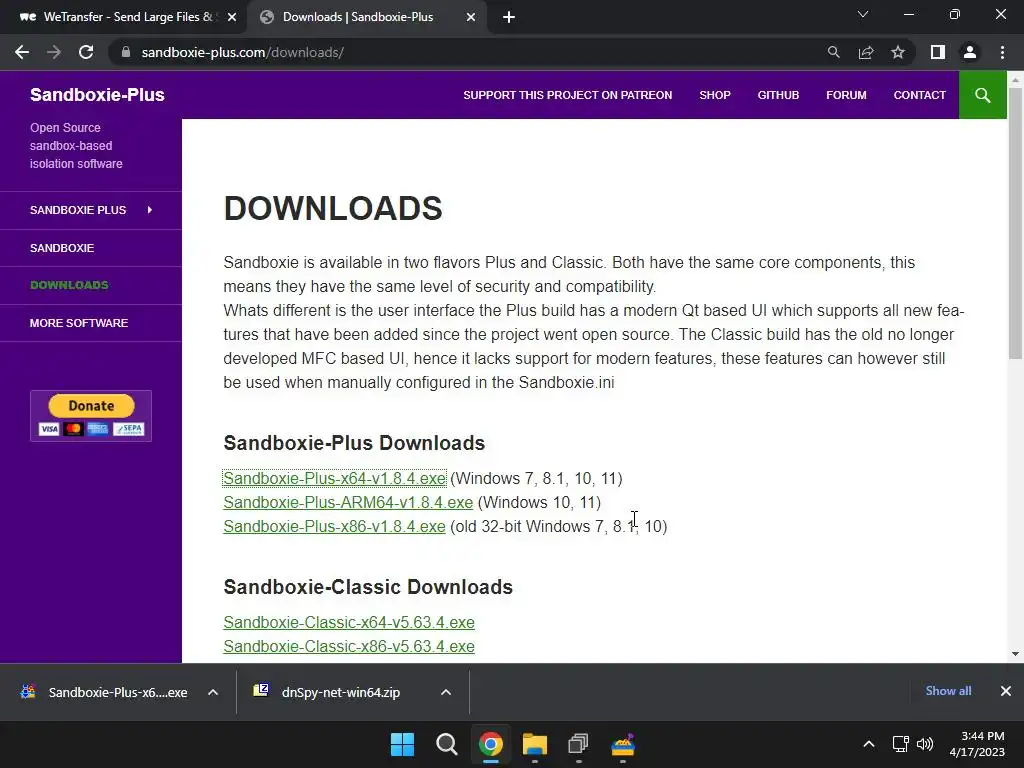The image size is (1024, 768).
Task: Open the Windows Start menu
Action: click(x=402, y=744)
